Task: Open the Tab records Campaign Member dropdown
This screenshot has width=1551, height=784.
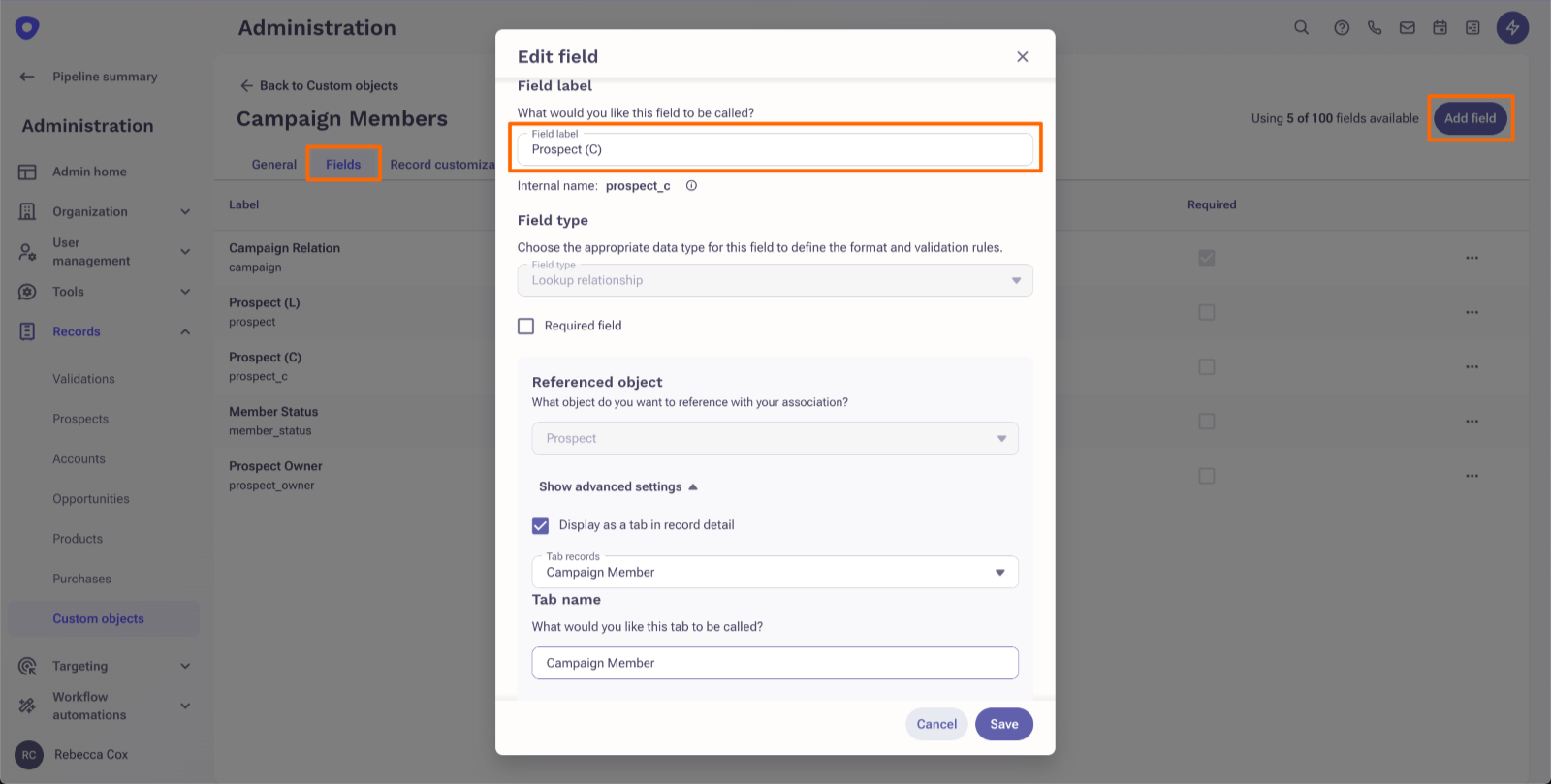Action: 775,572
